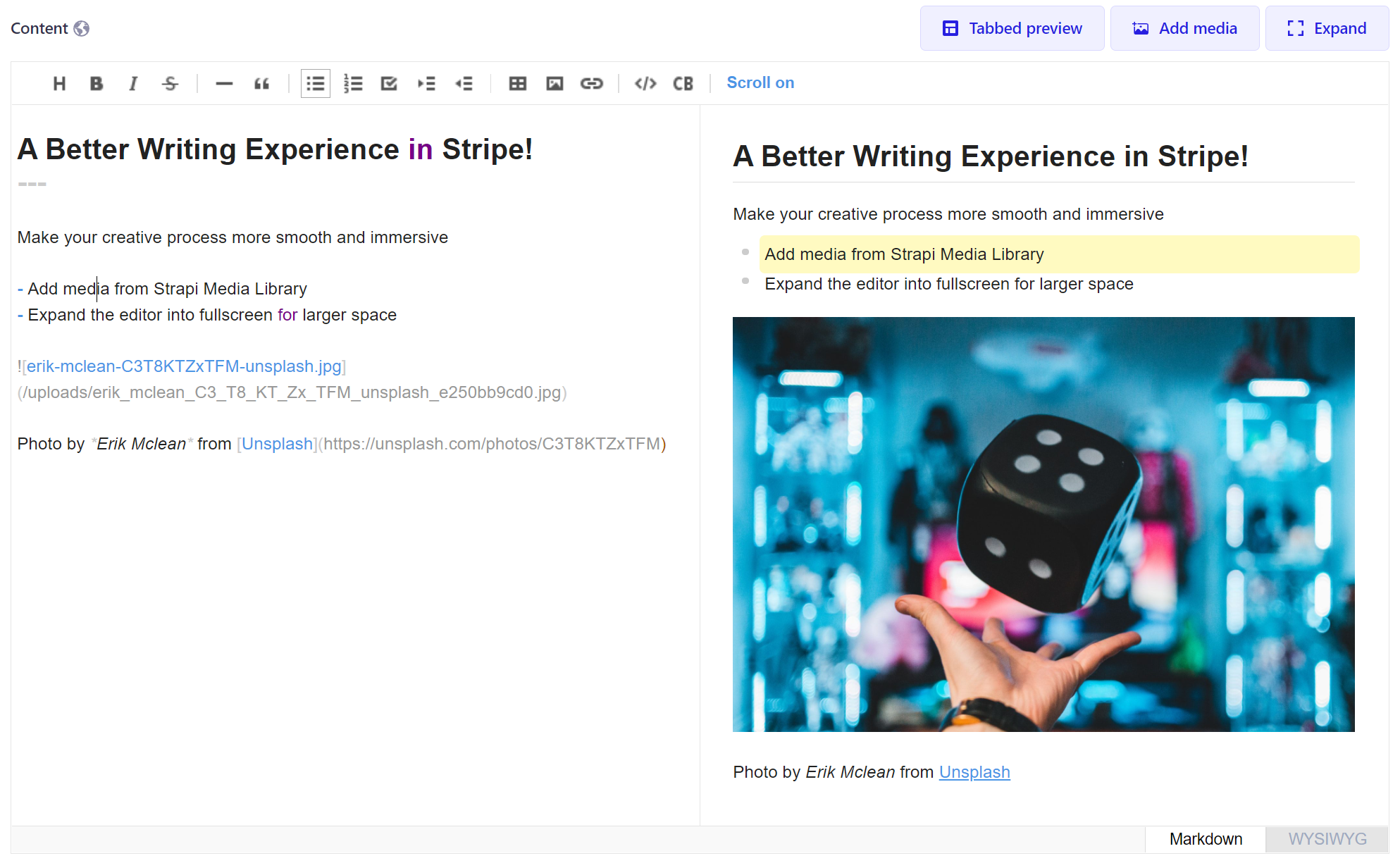Insert a blockquote
Image resolution: width=1400 pixels, height=863 pixels.
[261, 84]
